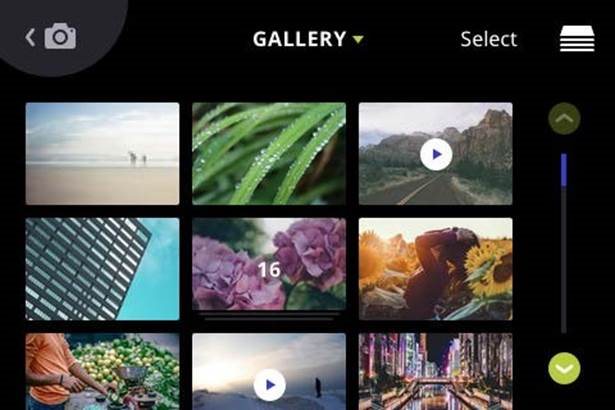This screenshot has height=410, width=615.
Task: Open the fruit market photo
Action: coord(102,372)
